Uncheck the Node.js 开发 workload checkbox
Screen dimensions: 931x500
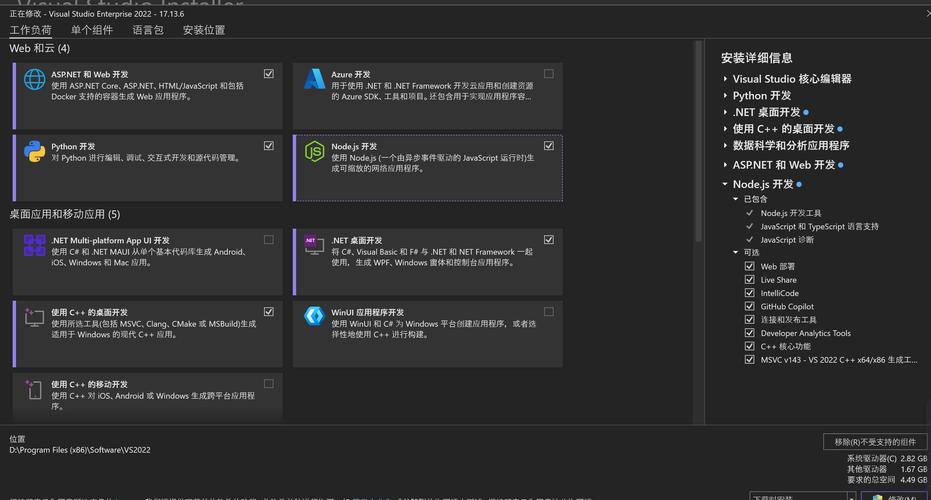coord(549,145)
